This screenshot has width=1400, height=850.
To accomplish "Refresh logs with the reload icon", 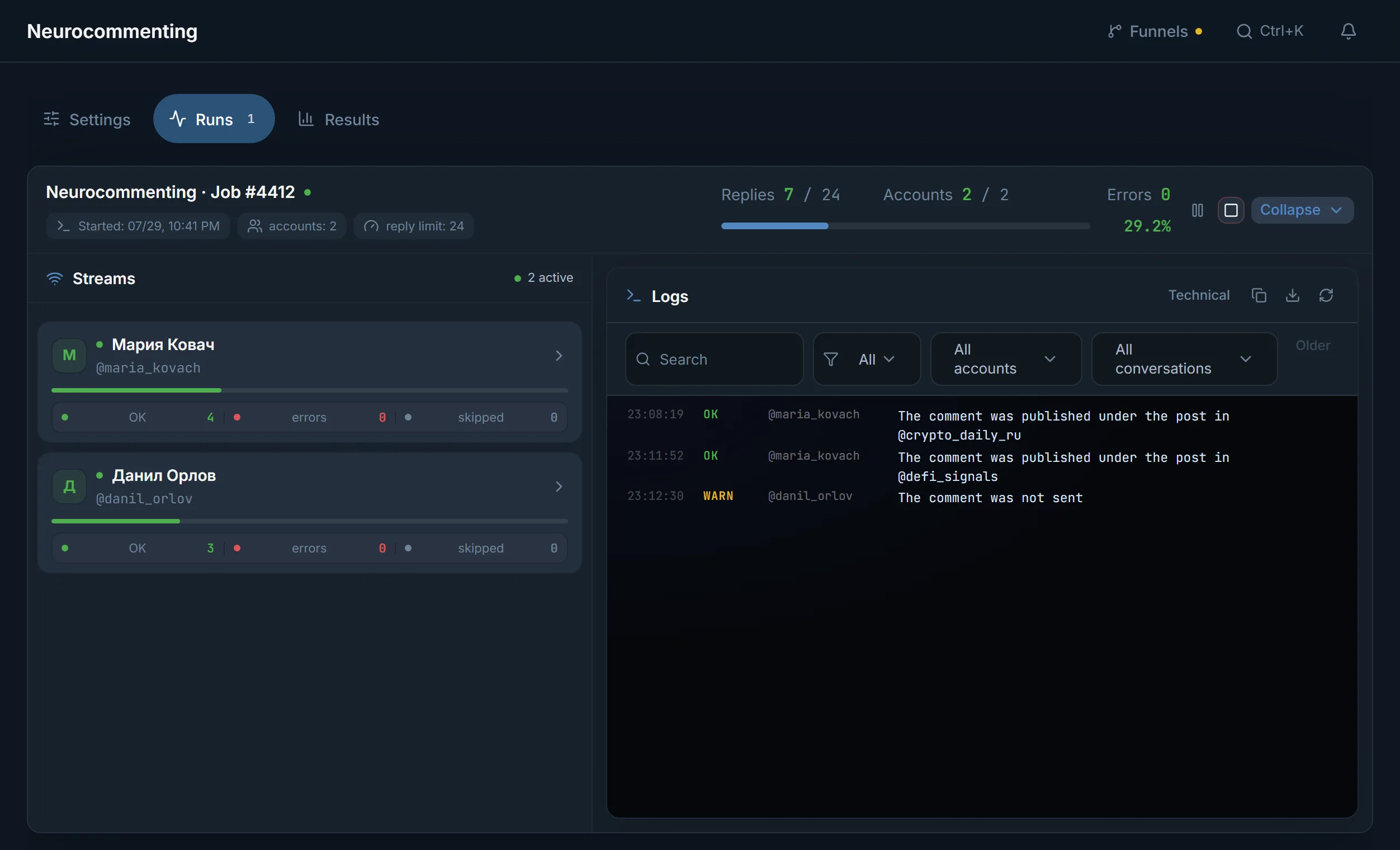I will coord(1326,295).
